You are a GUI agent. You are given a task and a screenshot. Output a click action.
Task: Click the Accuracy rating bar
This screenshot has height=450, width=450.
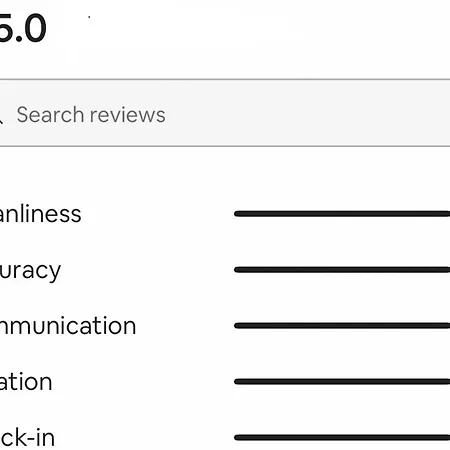coord(342,270)
